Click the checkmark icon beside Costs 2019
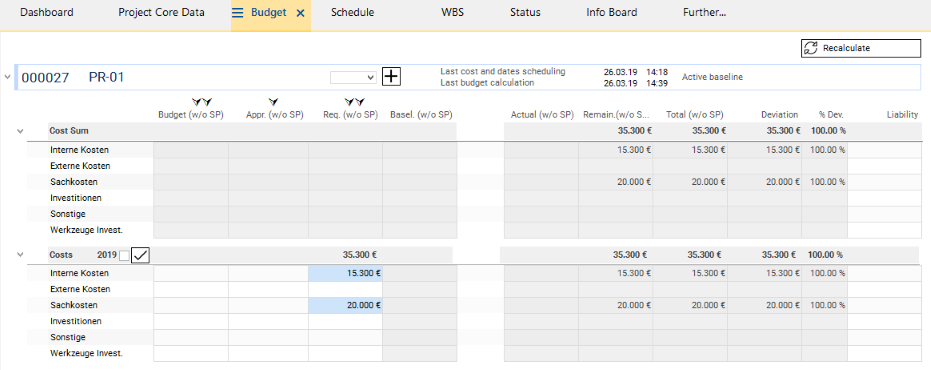931x370 pixels. point(141,255)
